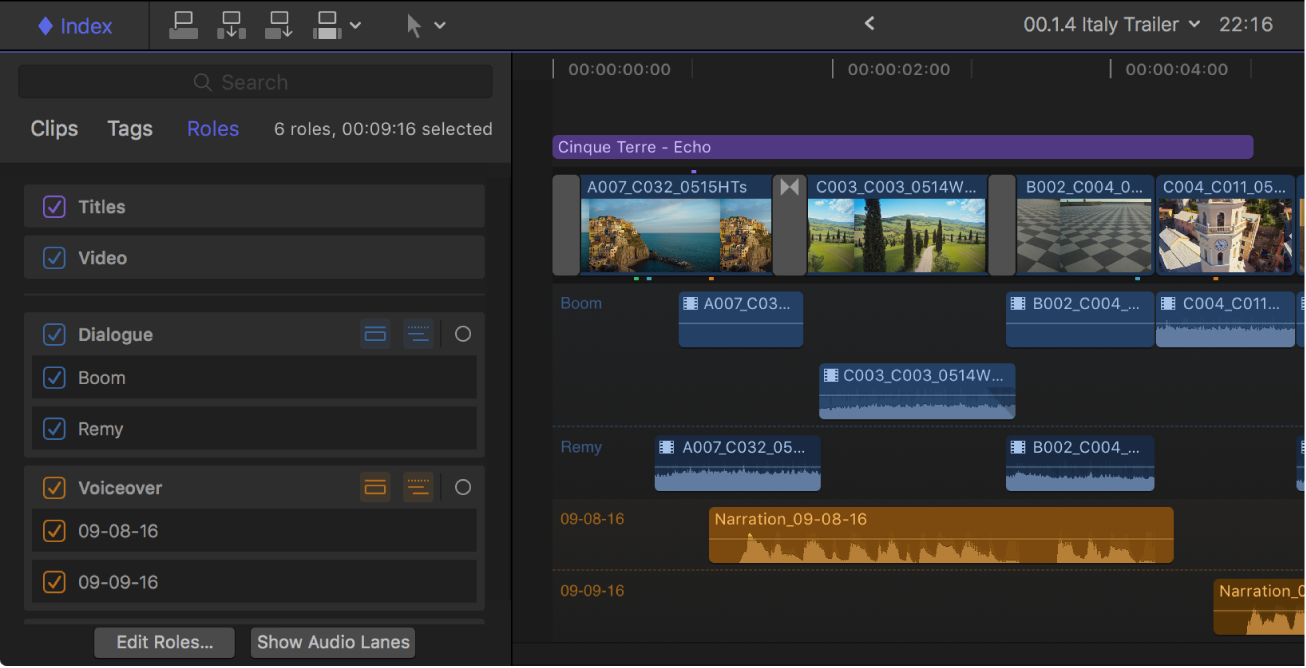
Task: Click the audio lanes icon for the Dialogue role
Action: tap(419, 333)
